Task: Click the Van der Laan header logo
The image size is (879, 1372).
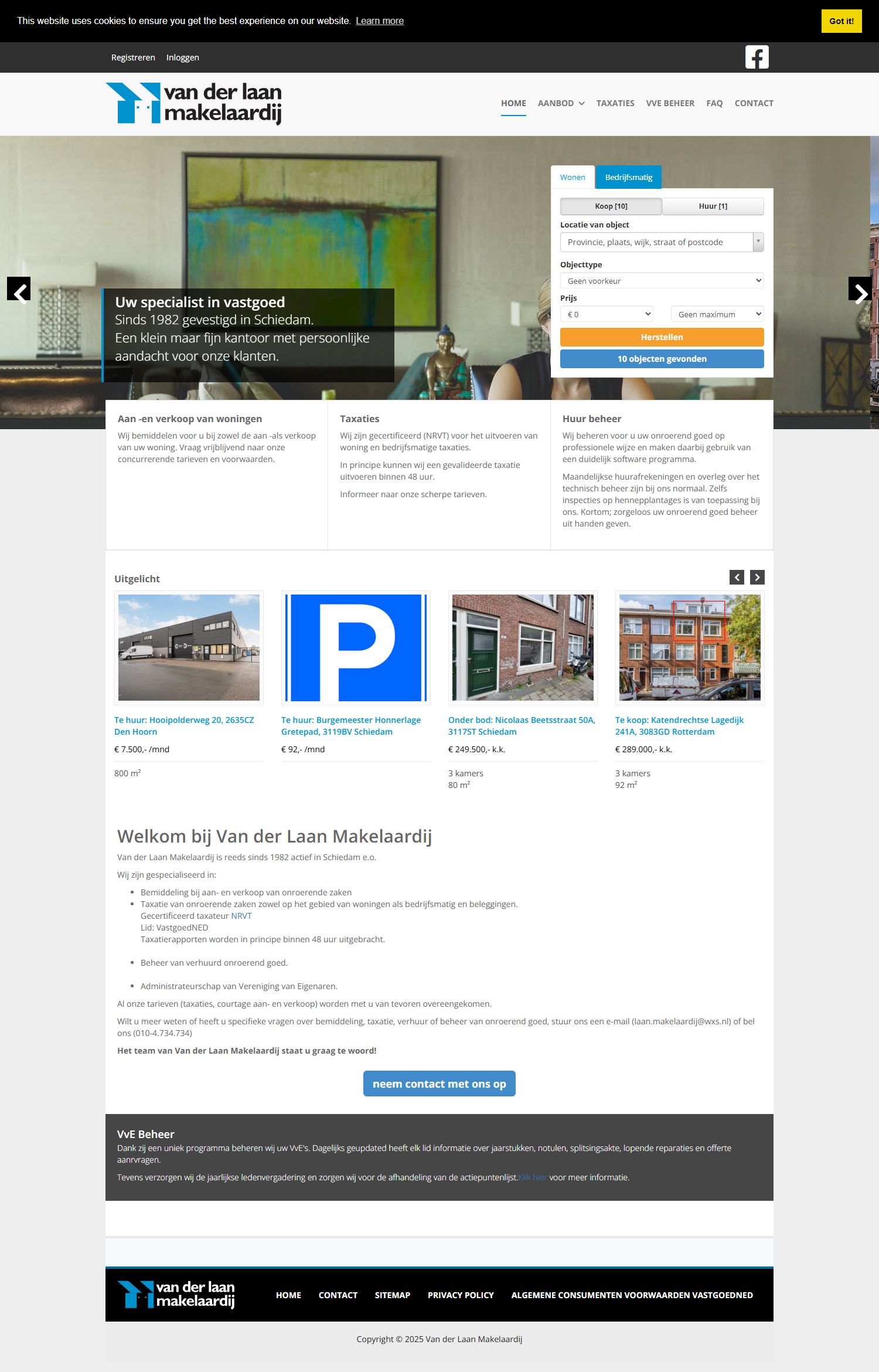Action: click(x=193, y=103)
